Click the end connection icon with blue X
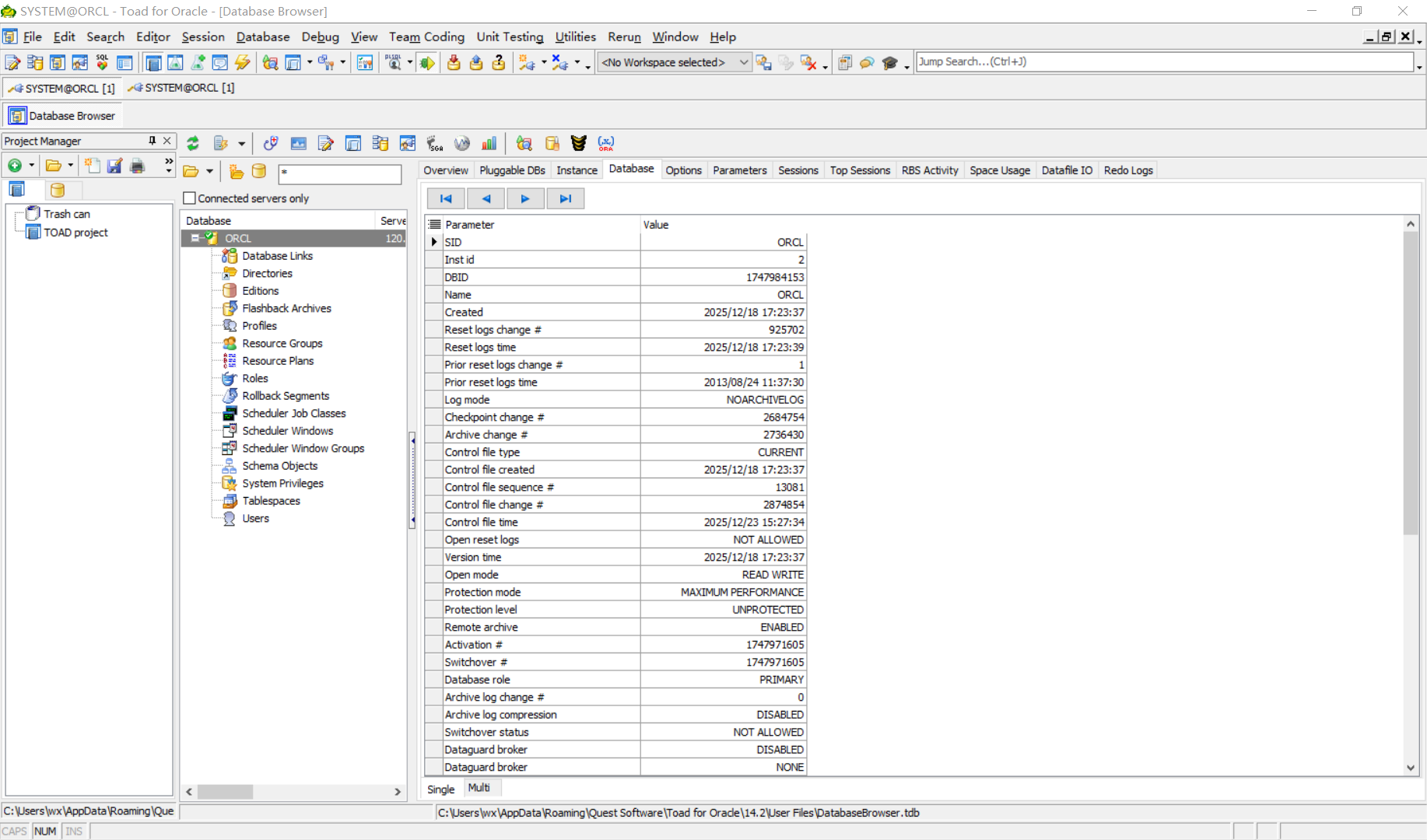Viewport: 1427px width, 840px height. point(560,63)
